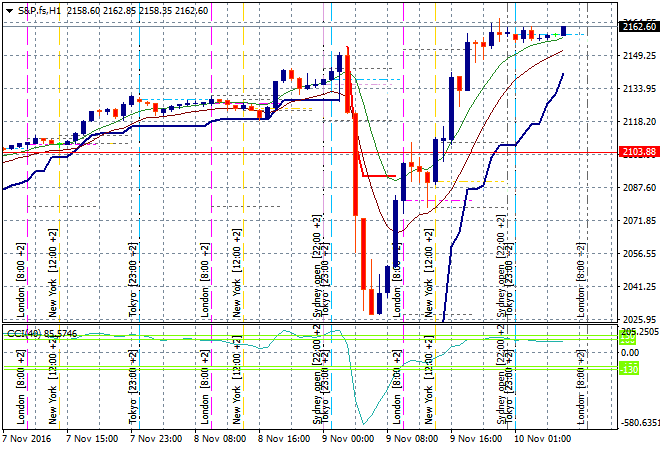Click the 7 Nov 2016 time label
Viewport: 660px width, 450px height.
(27, 439)
